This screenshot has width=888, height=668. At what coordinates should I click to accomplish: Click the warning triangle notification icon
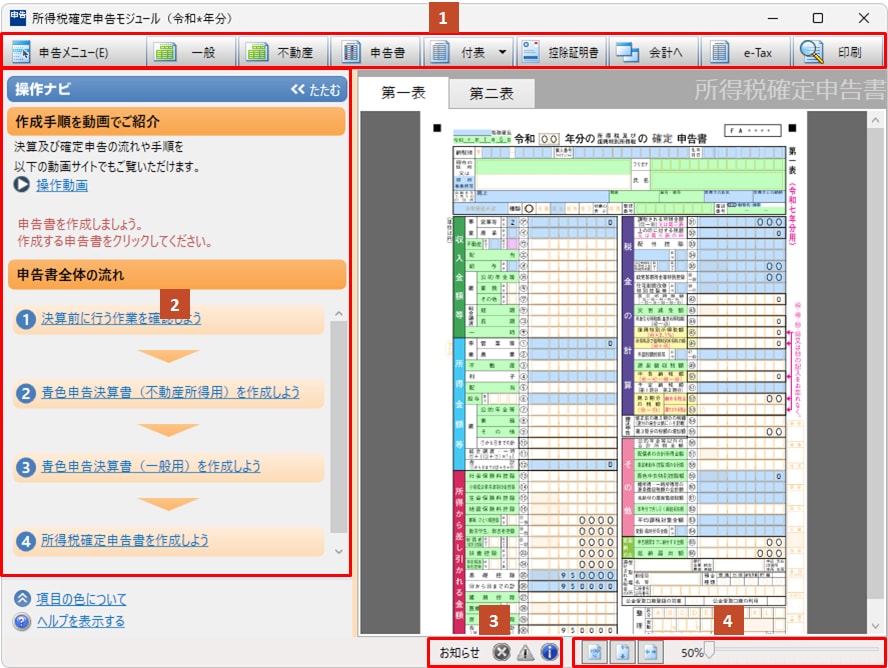tap(525, 653)
